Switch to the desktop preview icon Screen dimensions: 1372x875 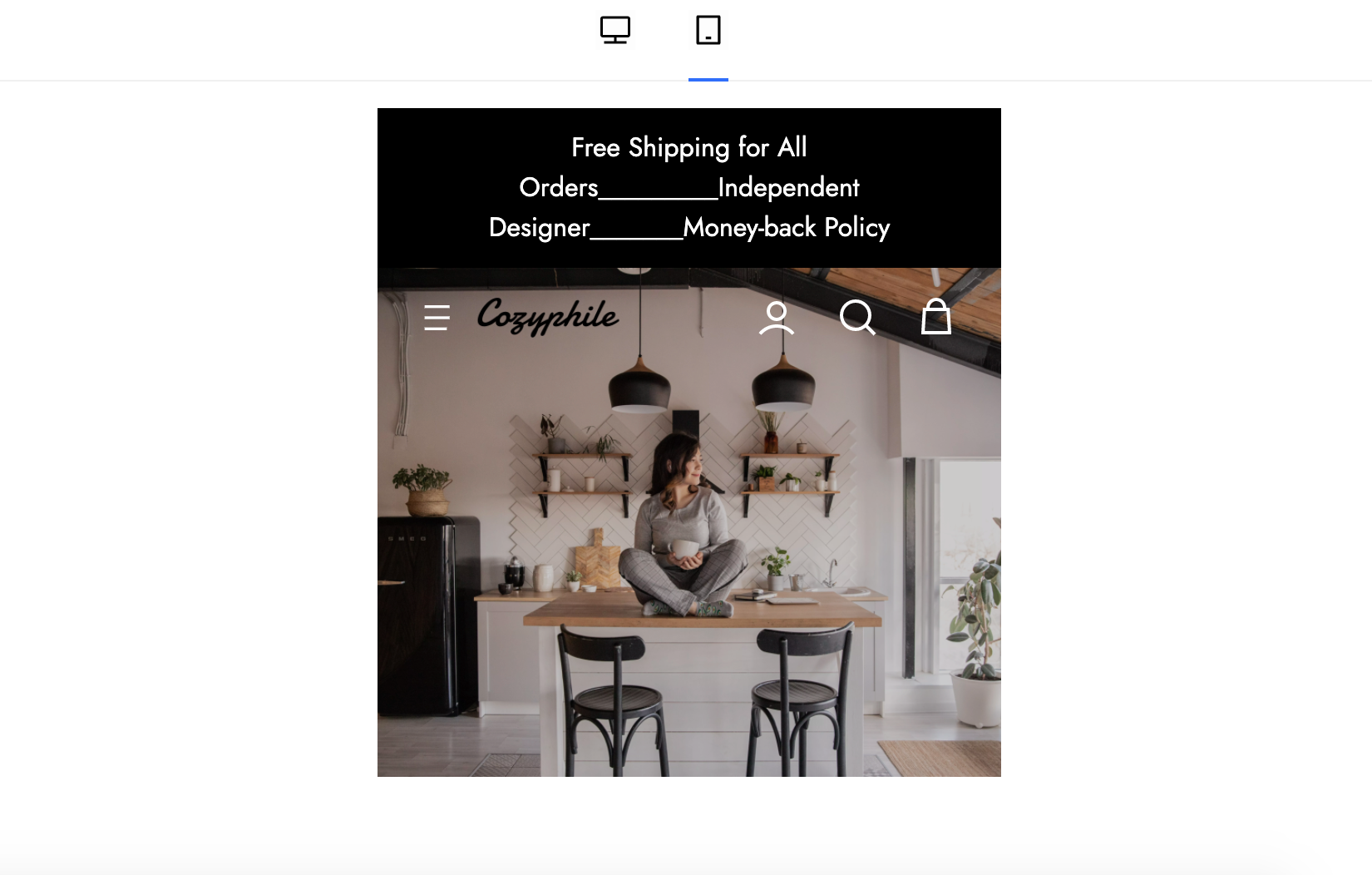[615, 30]
